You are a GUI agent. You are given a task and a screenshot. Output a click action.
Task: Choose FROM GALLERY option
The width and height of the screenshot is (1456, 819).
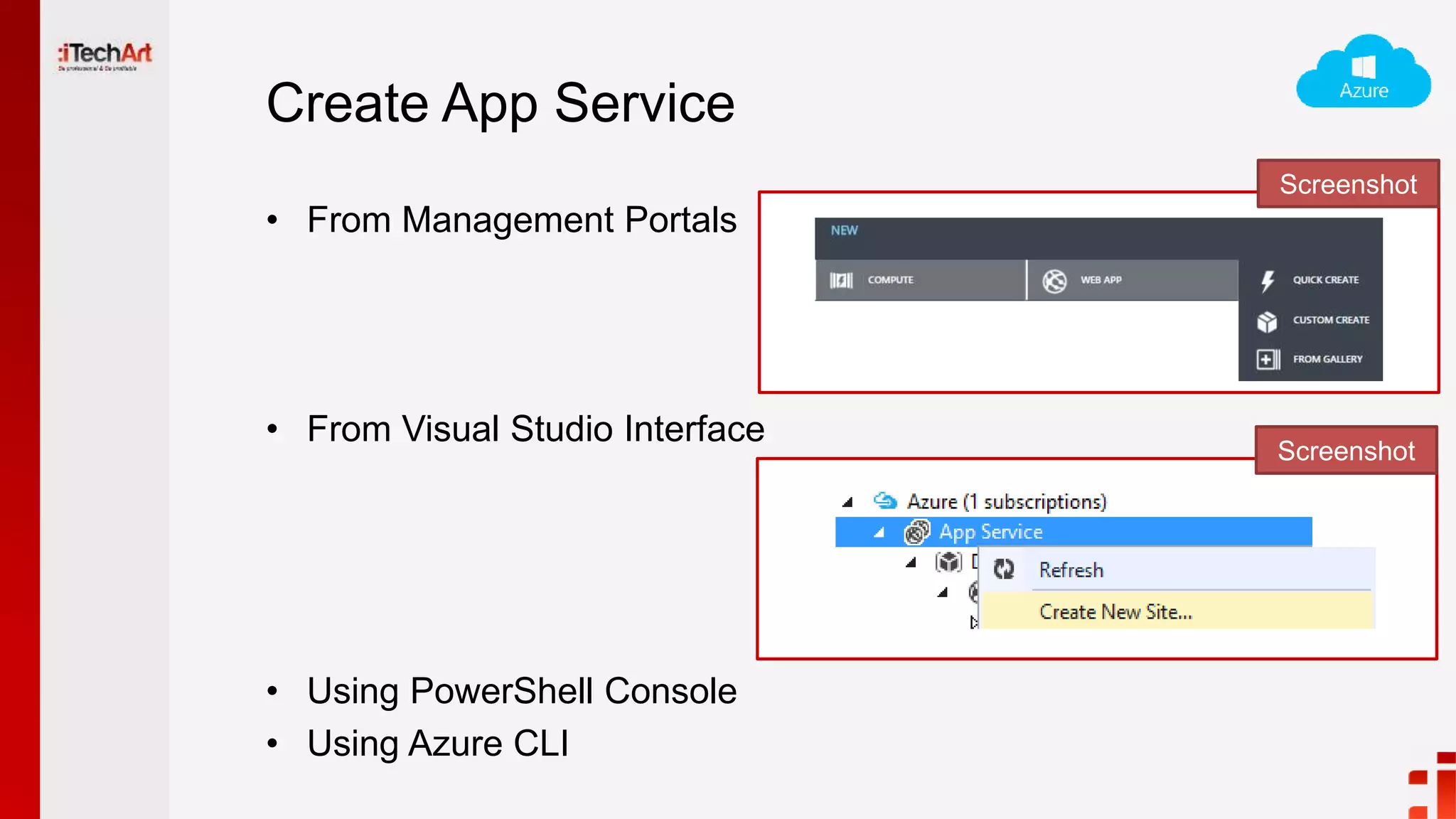(x=1310, y=359)
